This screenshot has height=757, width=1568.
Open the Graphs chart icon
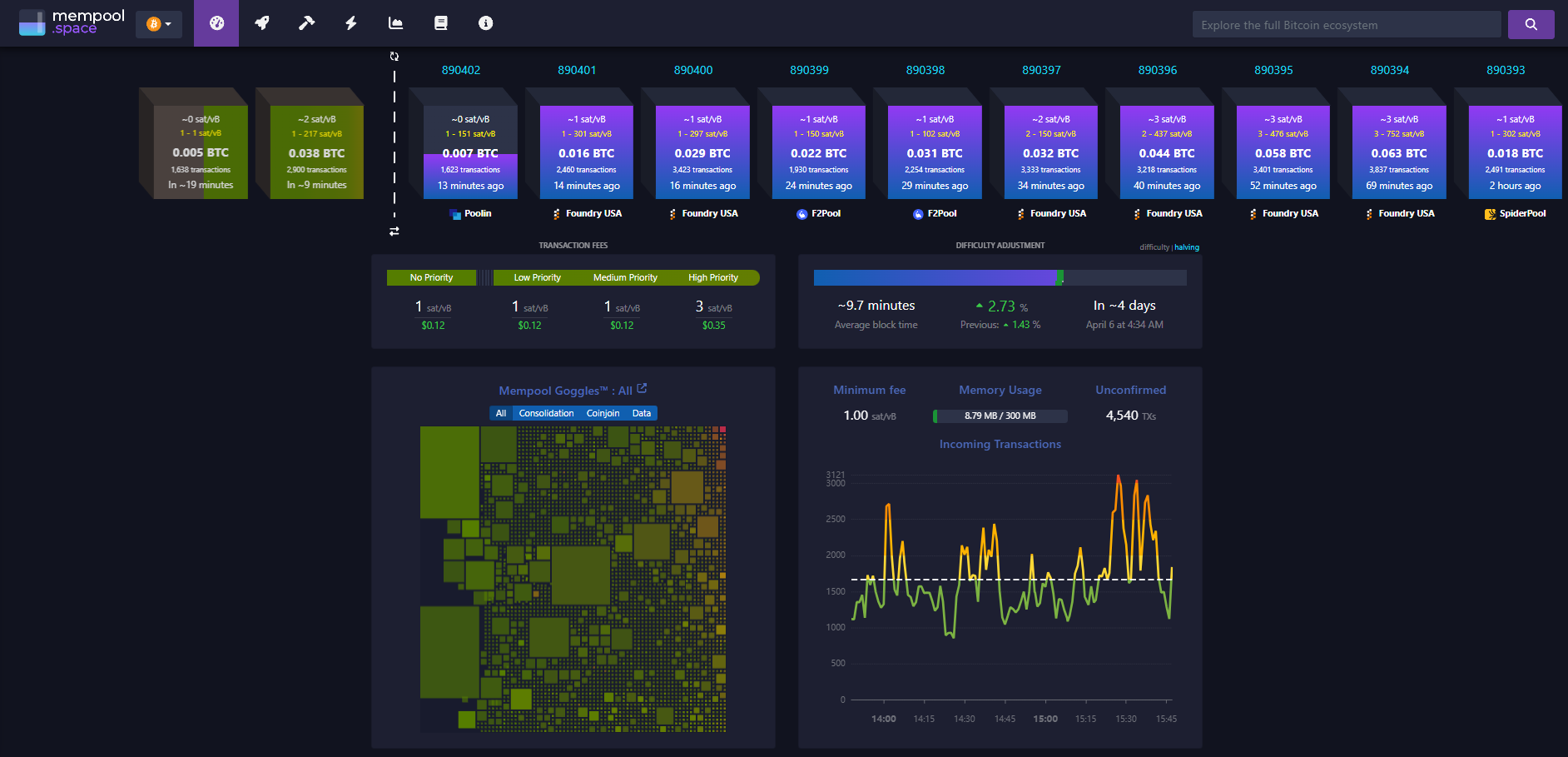[x=396, y=23]
